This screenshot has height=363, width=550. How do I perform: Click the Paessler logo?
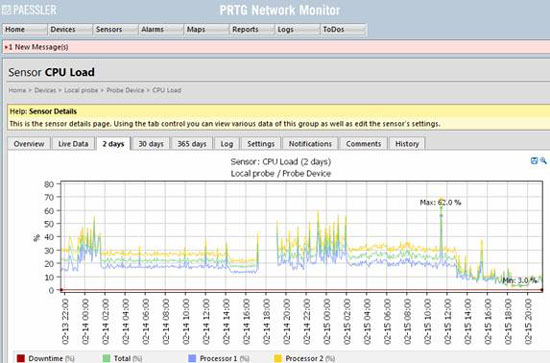click(x=29, y=10)
